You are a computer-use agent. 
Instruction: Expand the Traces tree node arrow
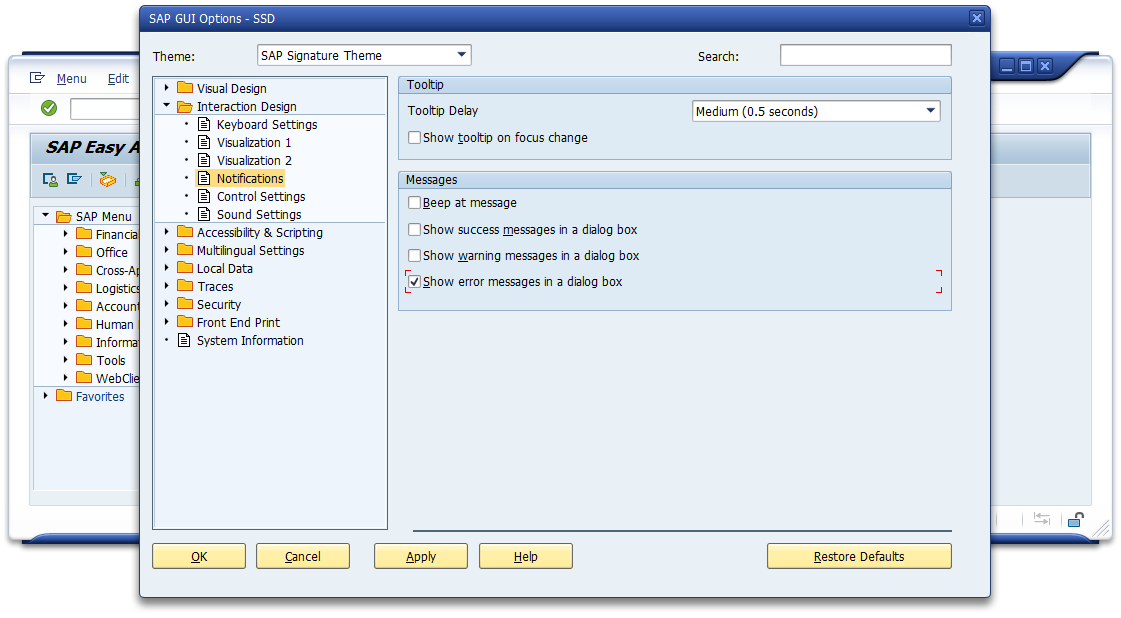point(167,285)
